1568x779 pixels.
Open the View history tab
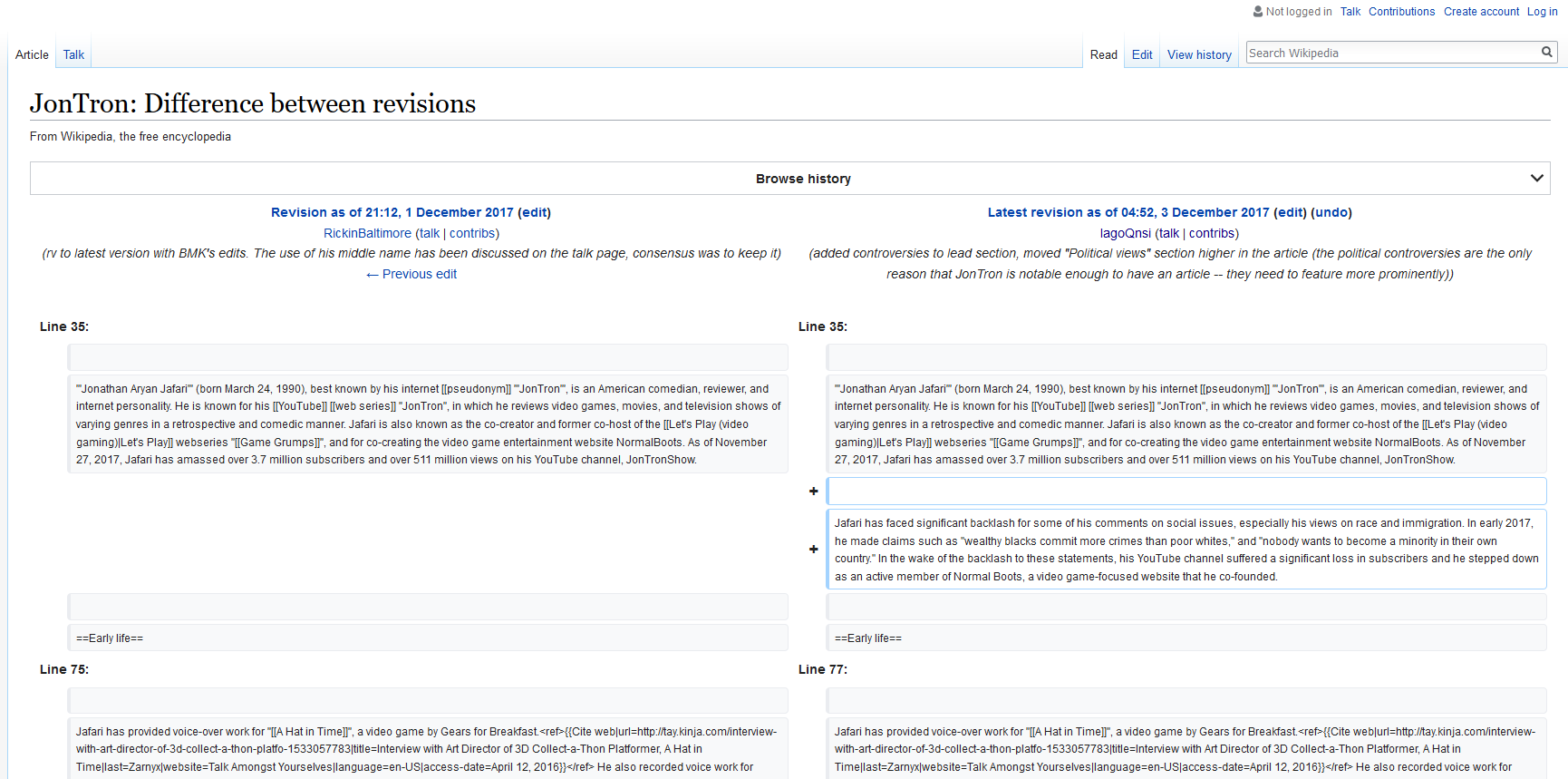coord(1199,54)
